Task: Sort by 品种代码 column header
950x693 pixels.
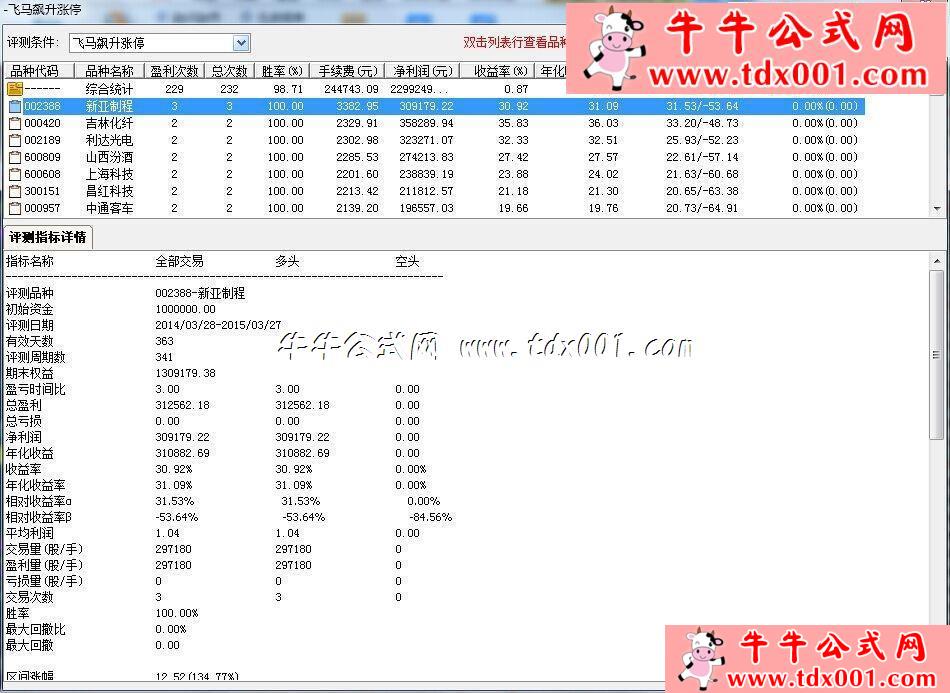Action: [36, 71]
